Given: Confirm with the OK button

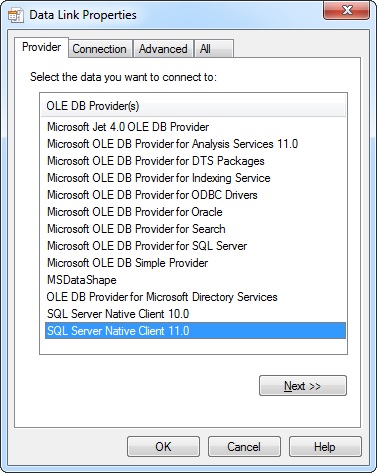Looking at the screenshot, I should pyautogui.click(x=163, y=447).
